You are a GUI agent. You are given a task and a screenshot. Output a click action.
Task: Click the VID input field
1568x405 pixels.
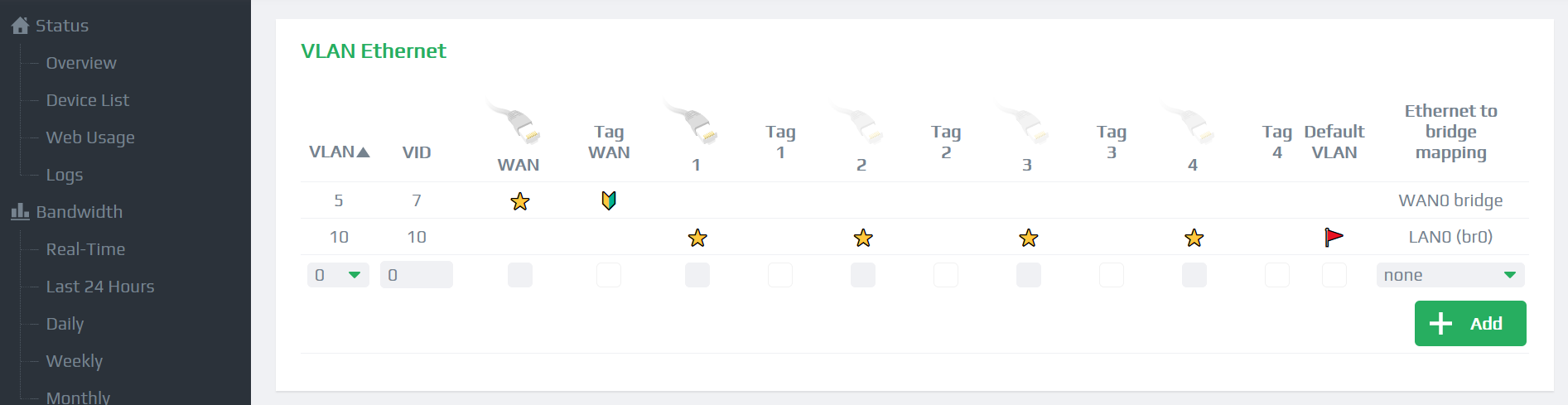click(x=417, y=275)
